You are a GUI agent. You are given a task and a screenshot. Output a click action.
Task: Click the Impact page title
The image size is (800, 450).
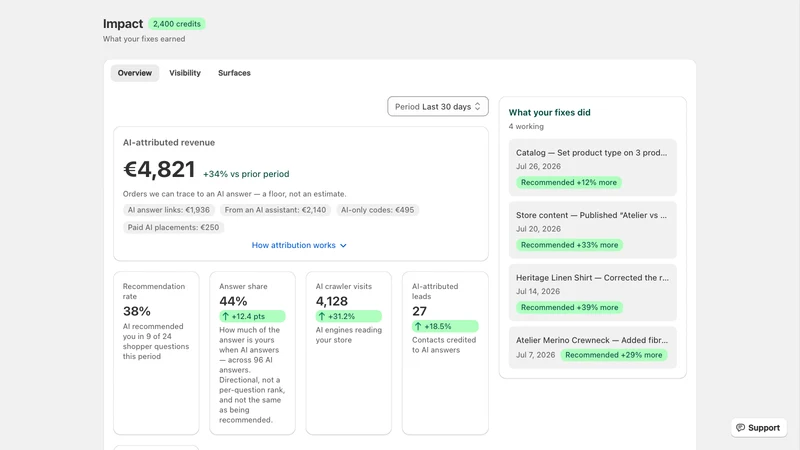[x=123, y=24]
